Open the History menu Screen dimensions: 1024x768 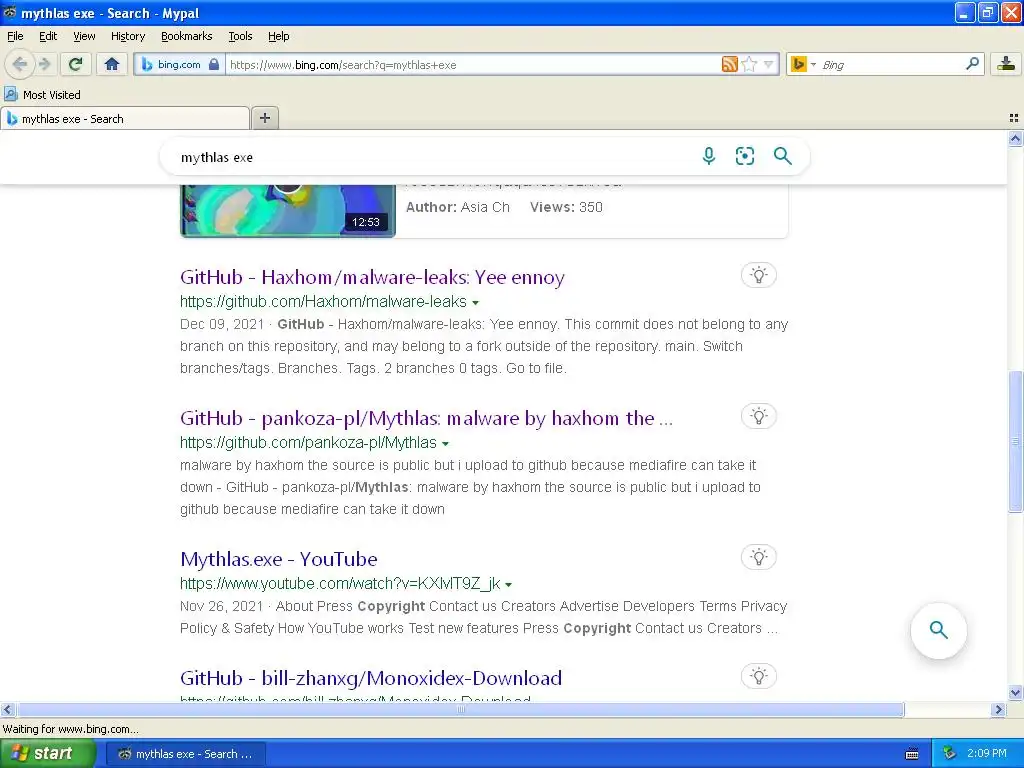click(127, 36)
